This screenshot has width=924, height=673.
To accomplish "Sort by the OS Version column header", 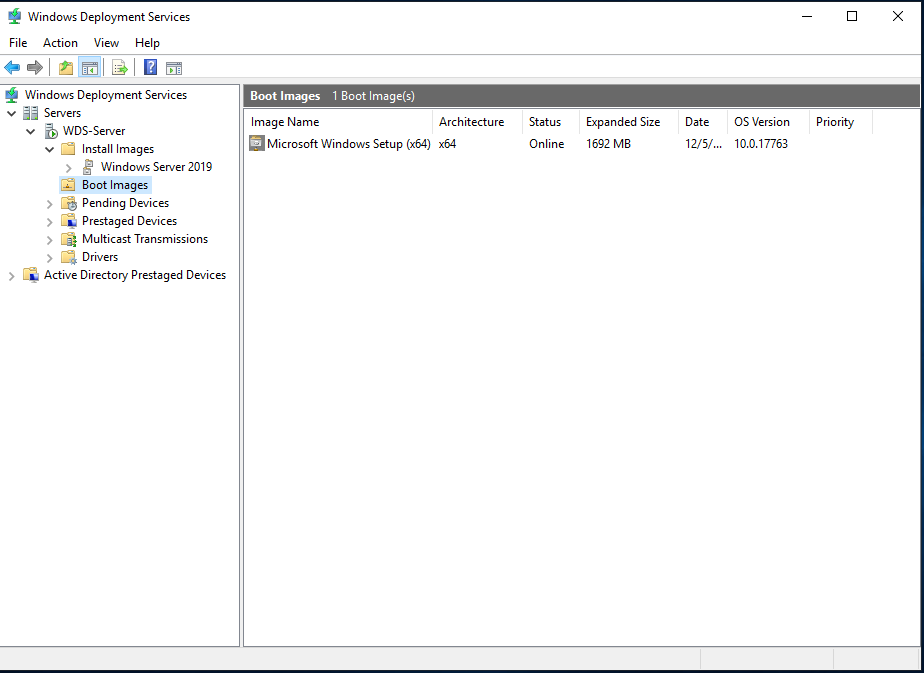I will click(768, 122).
